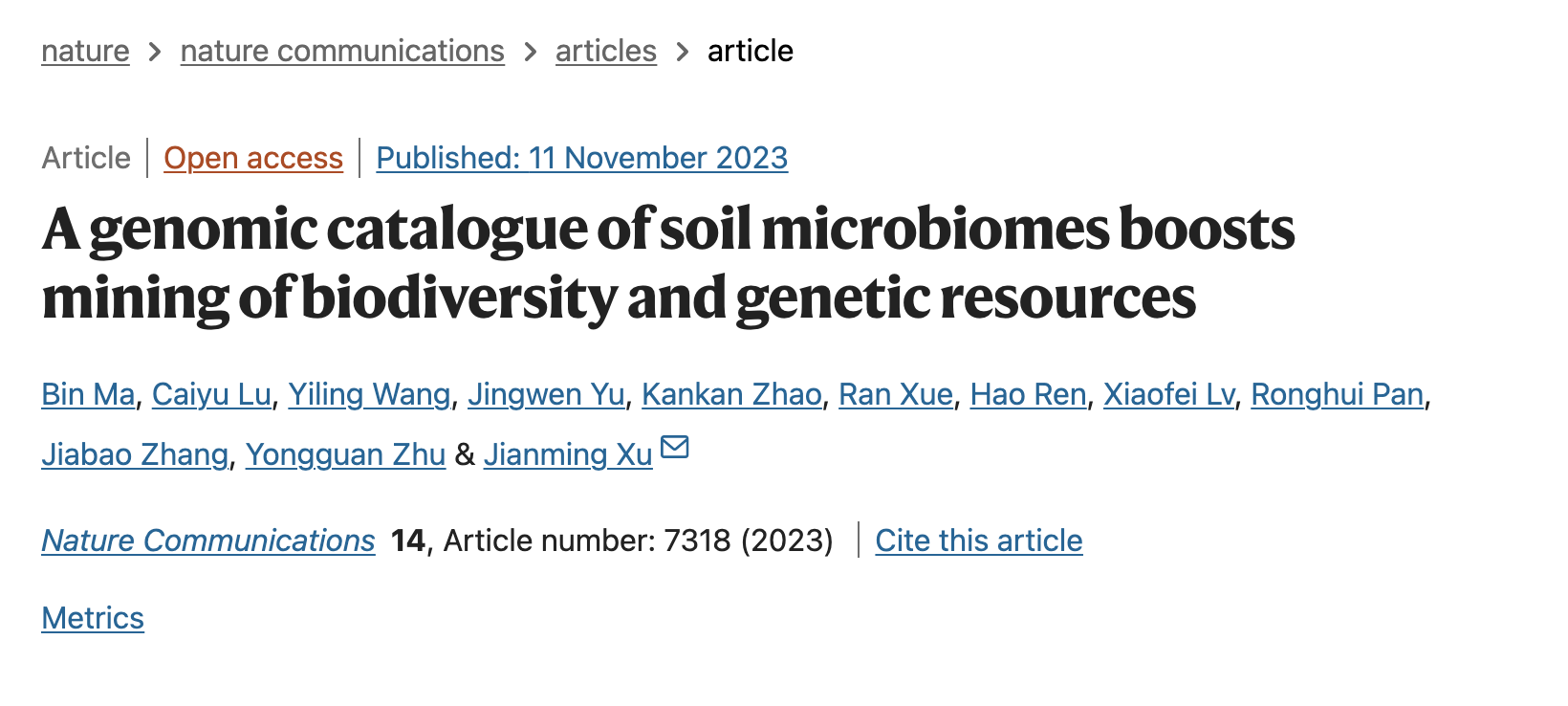The width and height of the screenshot is (1568, 706).
Task: Open author Jiabao Zhang link
Action: click(x=135, y=454)
